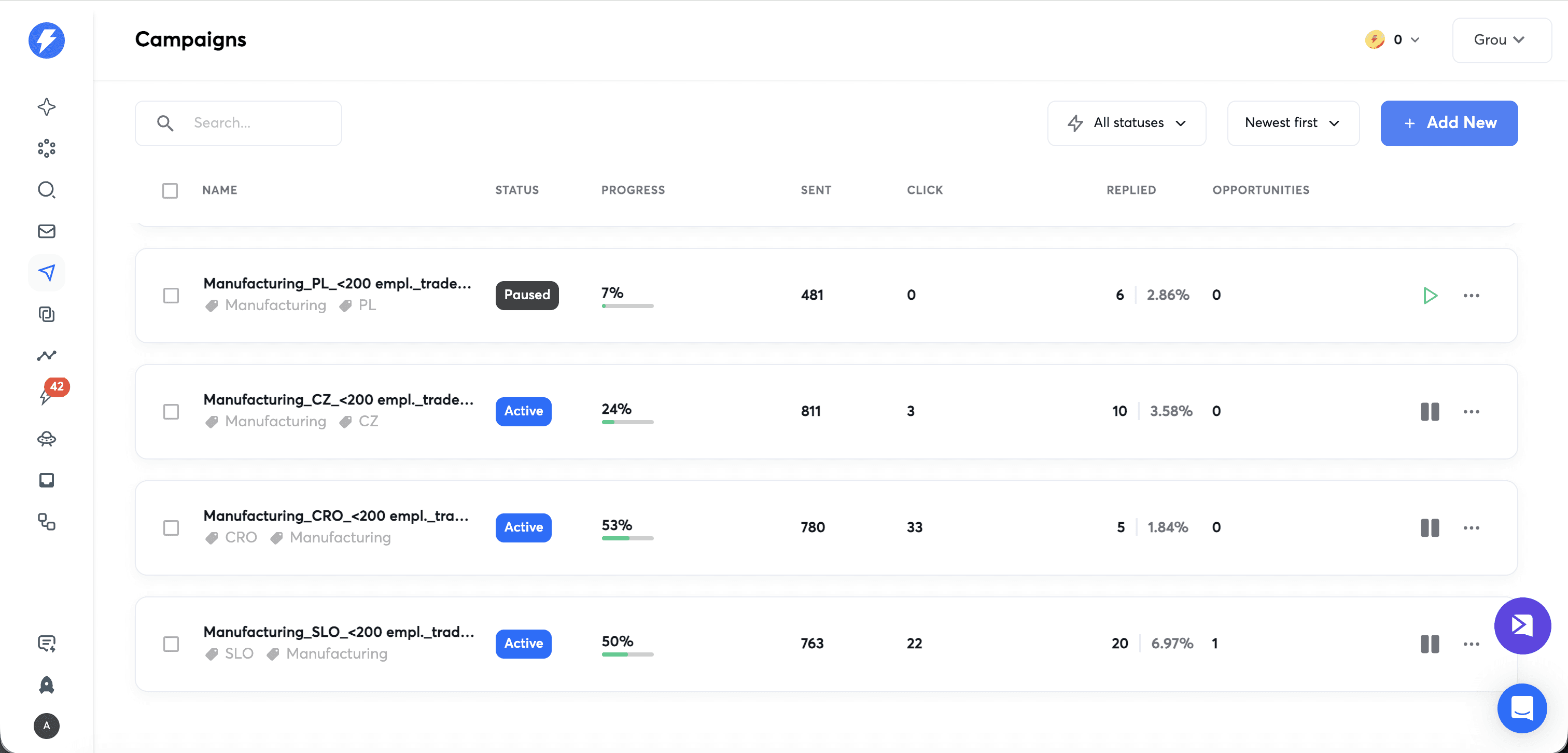Select the Manufacturing_SLO campaign checkbox
Viewport: 1568px width, 753px height.
(171, 644)
